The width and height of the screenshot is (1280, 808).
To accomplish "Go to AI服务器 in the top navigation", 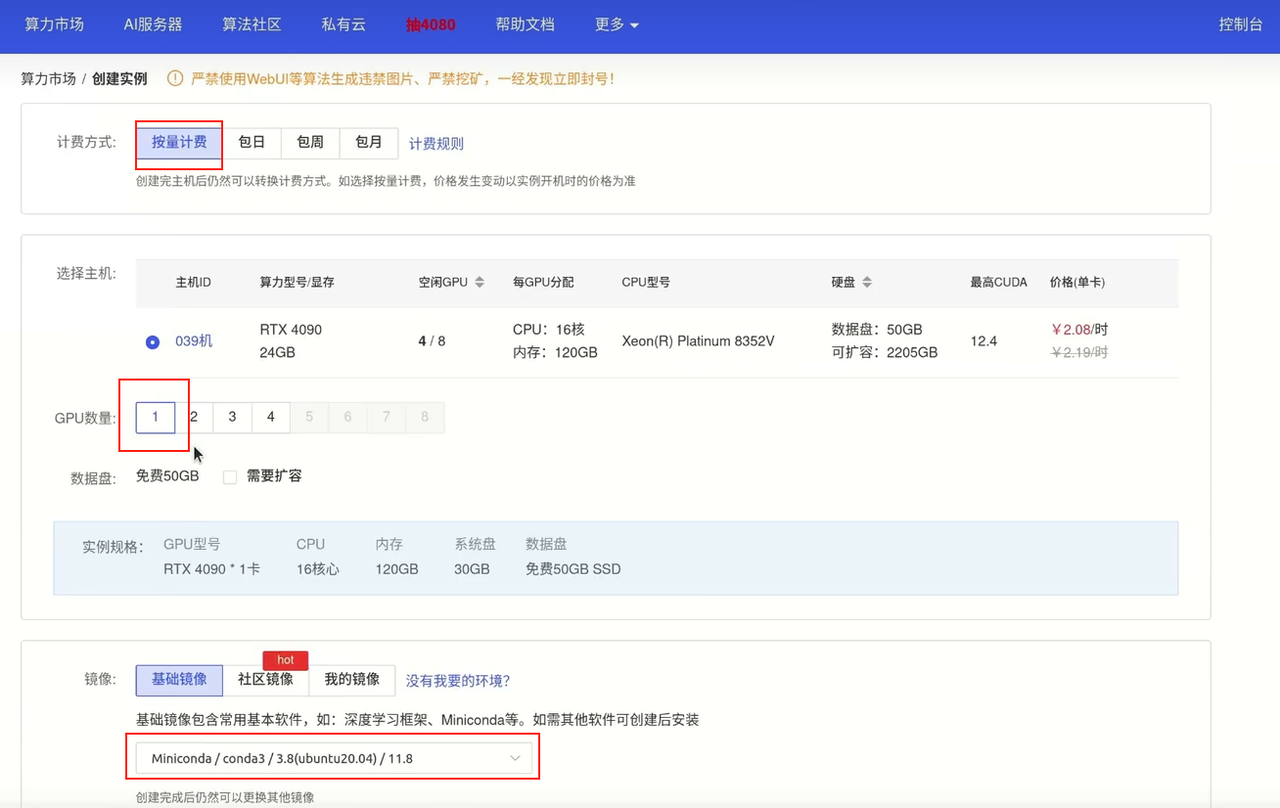I will coord(153,24).
